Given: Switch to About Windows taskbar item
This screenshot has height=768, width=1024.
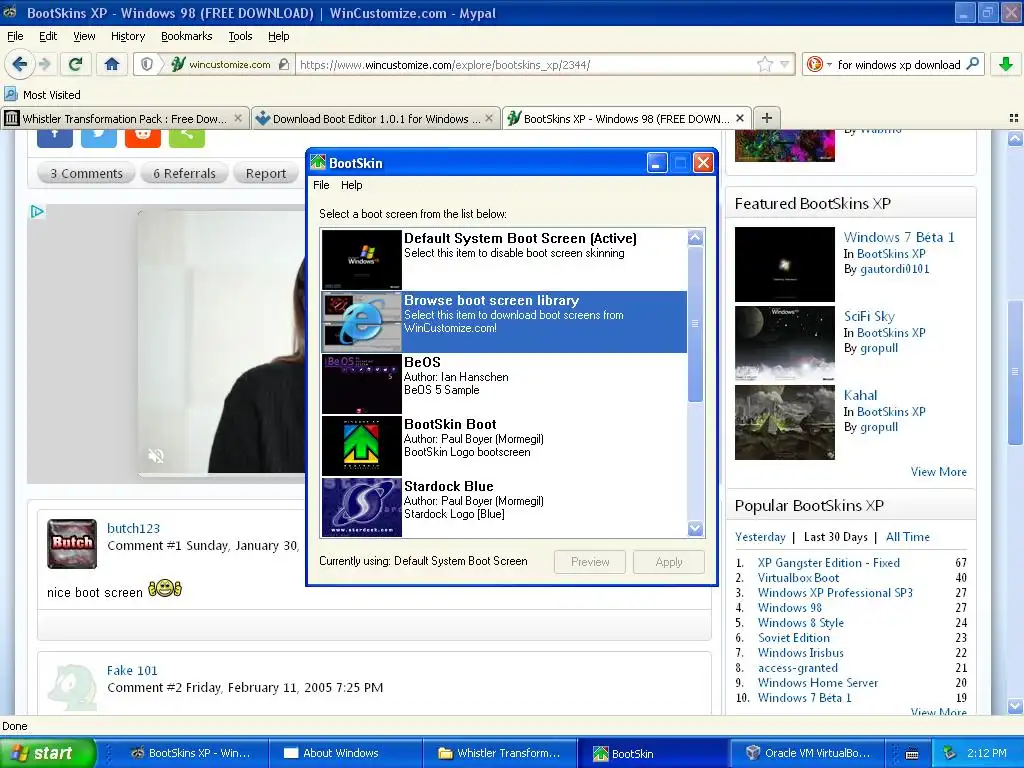Looking at the screenshot, I should pos(344,753).
